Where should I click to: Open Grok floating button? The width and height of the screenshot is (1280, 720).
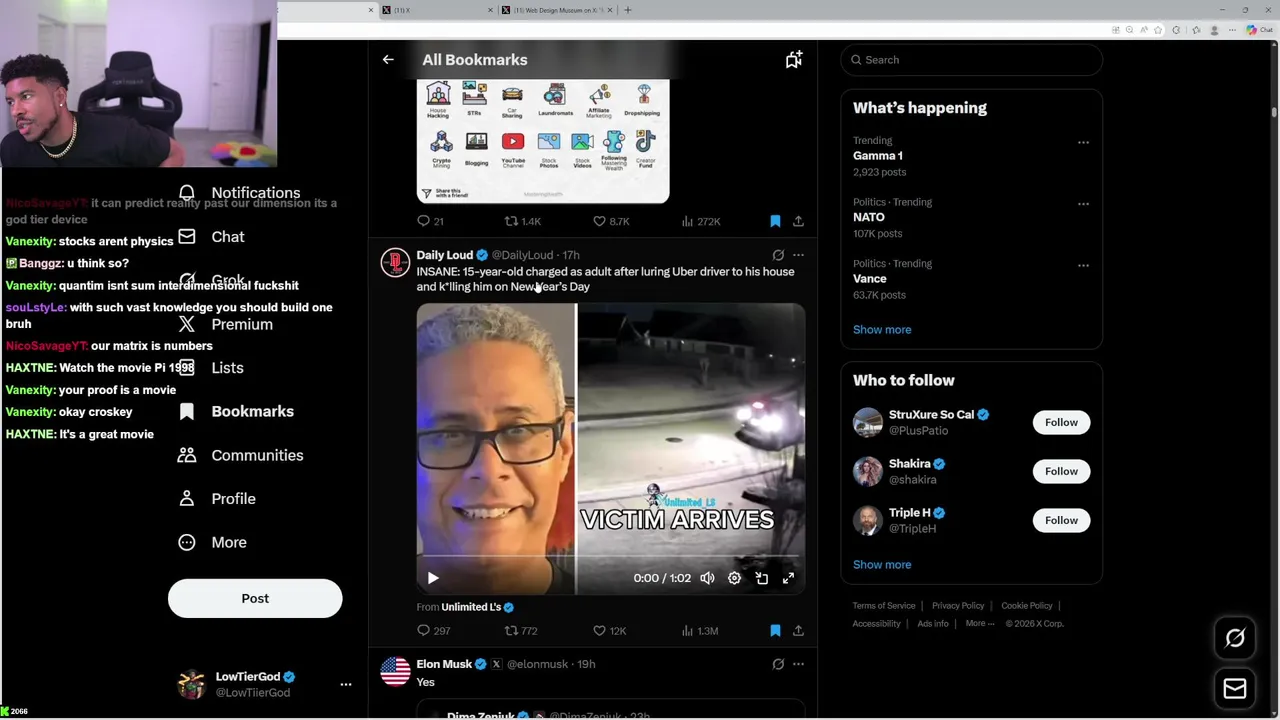(1235, 638)
